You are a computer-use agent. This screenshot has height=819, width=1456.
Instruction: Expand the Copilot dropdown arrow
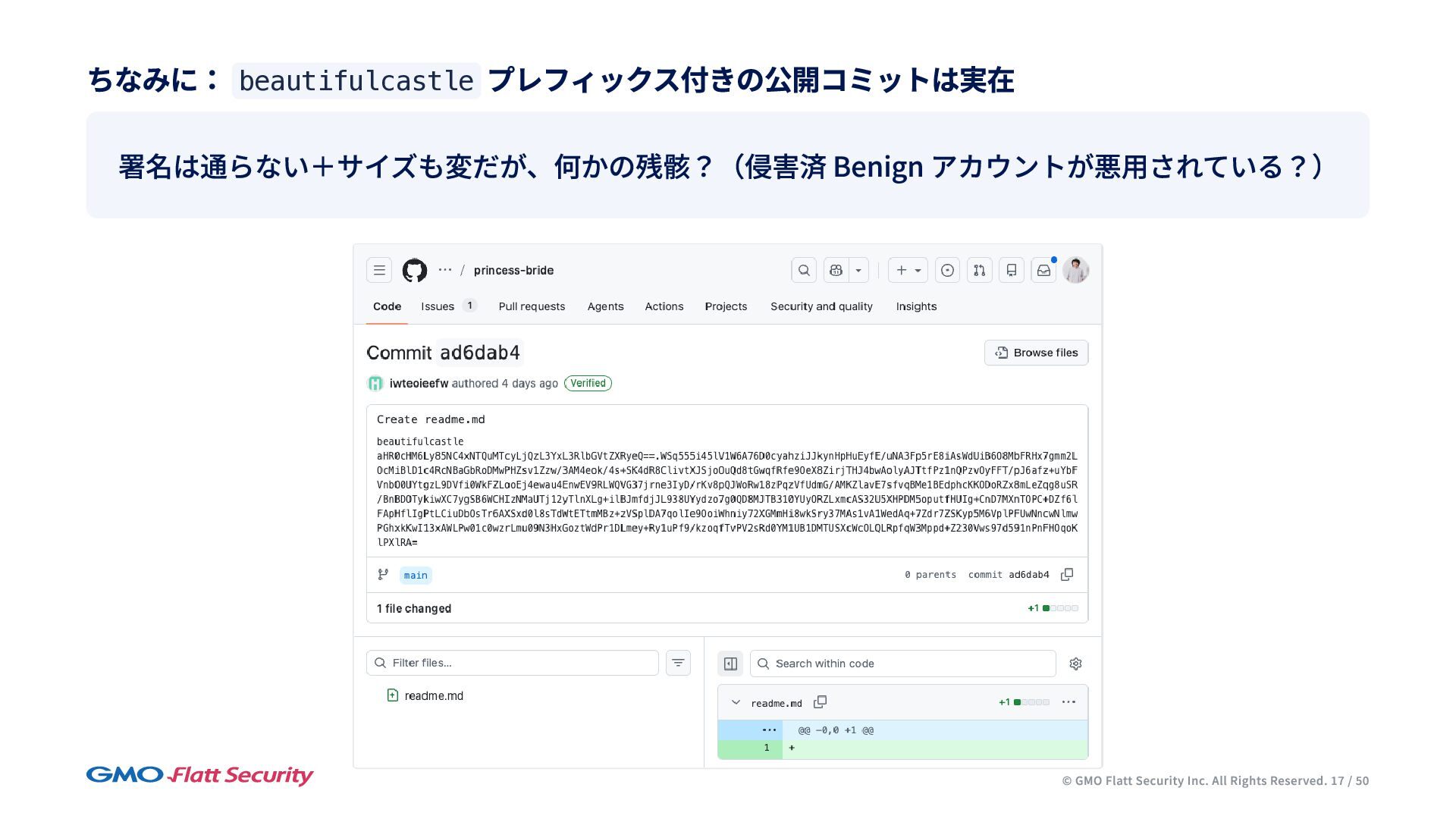click(858, 270)
